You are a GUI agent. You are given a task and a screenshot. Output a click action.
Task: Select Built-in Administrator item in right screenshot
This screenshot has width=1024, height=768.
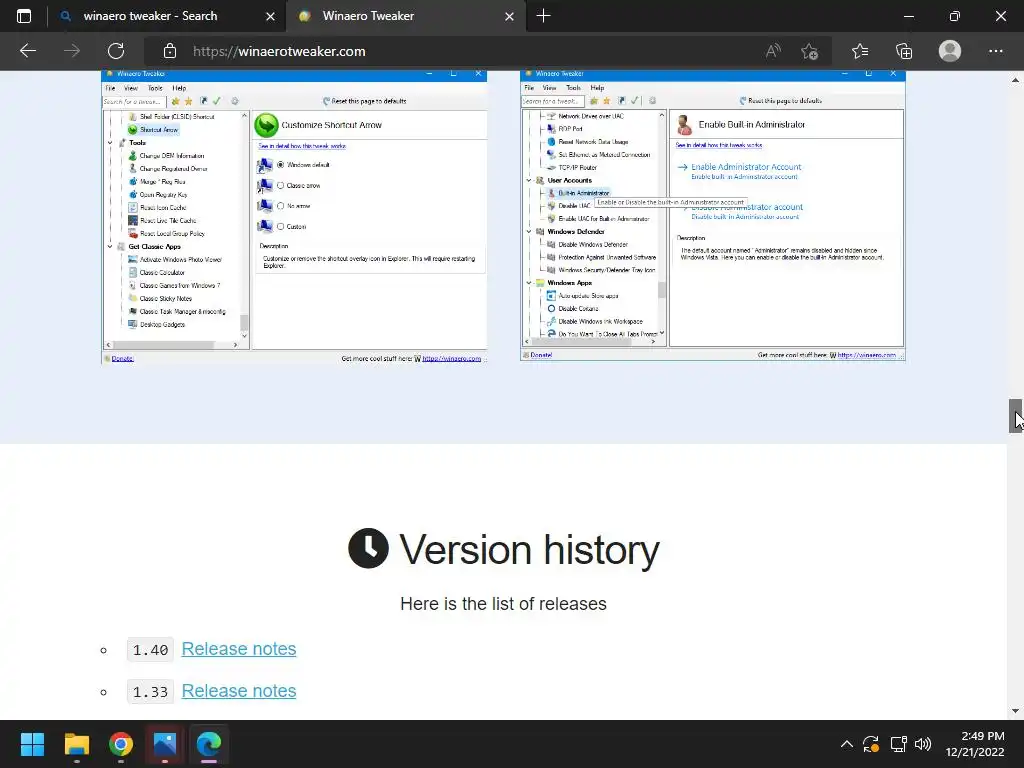[578, 193]
